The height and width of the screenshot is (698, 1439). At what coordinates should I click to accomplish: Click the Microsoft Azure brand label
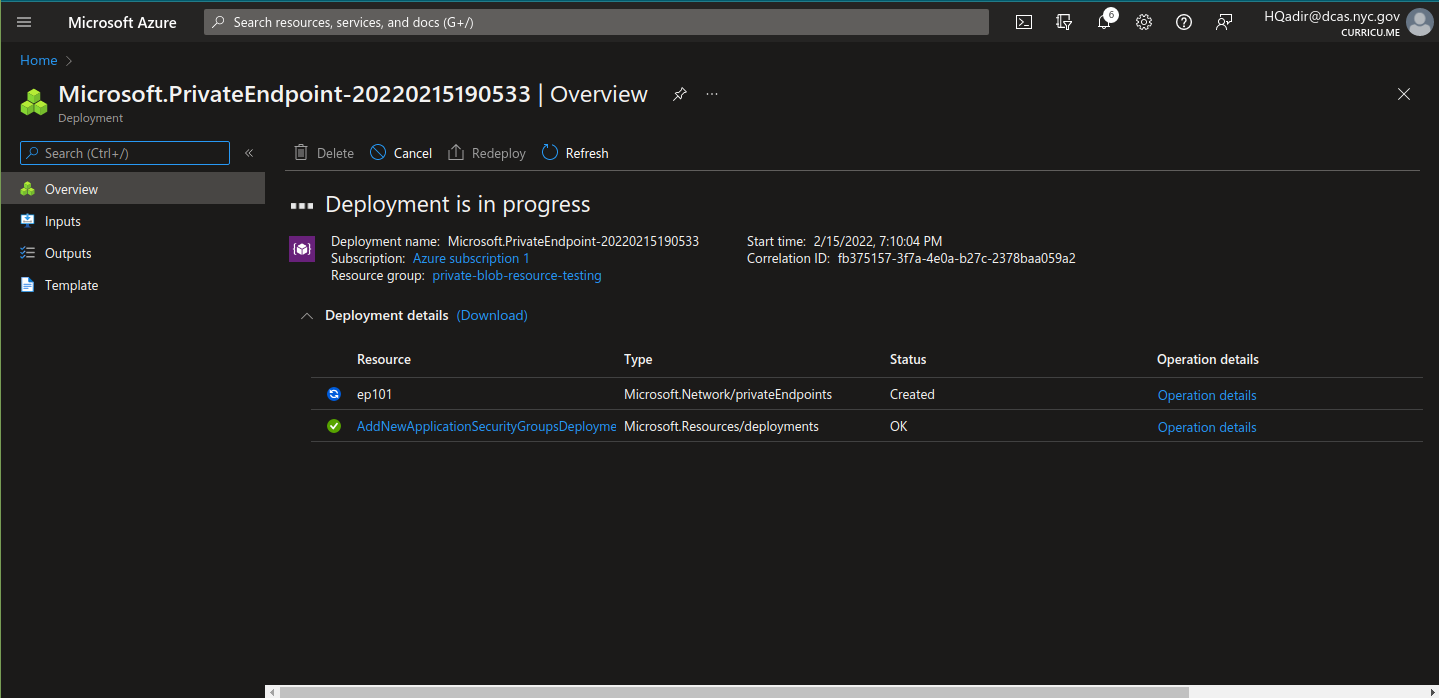(x=122, y=22)
